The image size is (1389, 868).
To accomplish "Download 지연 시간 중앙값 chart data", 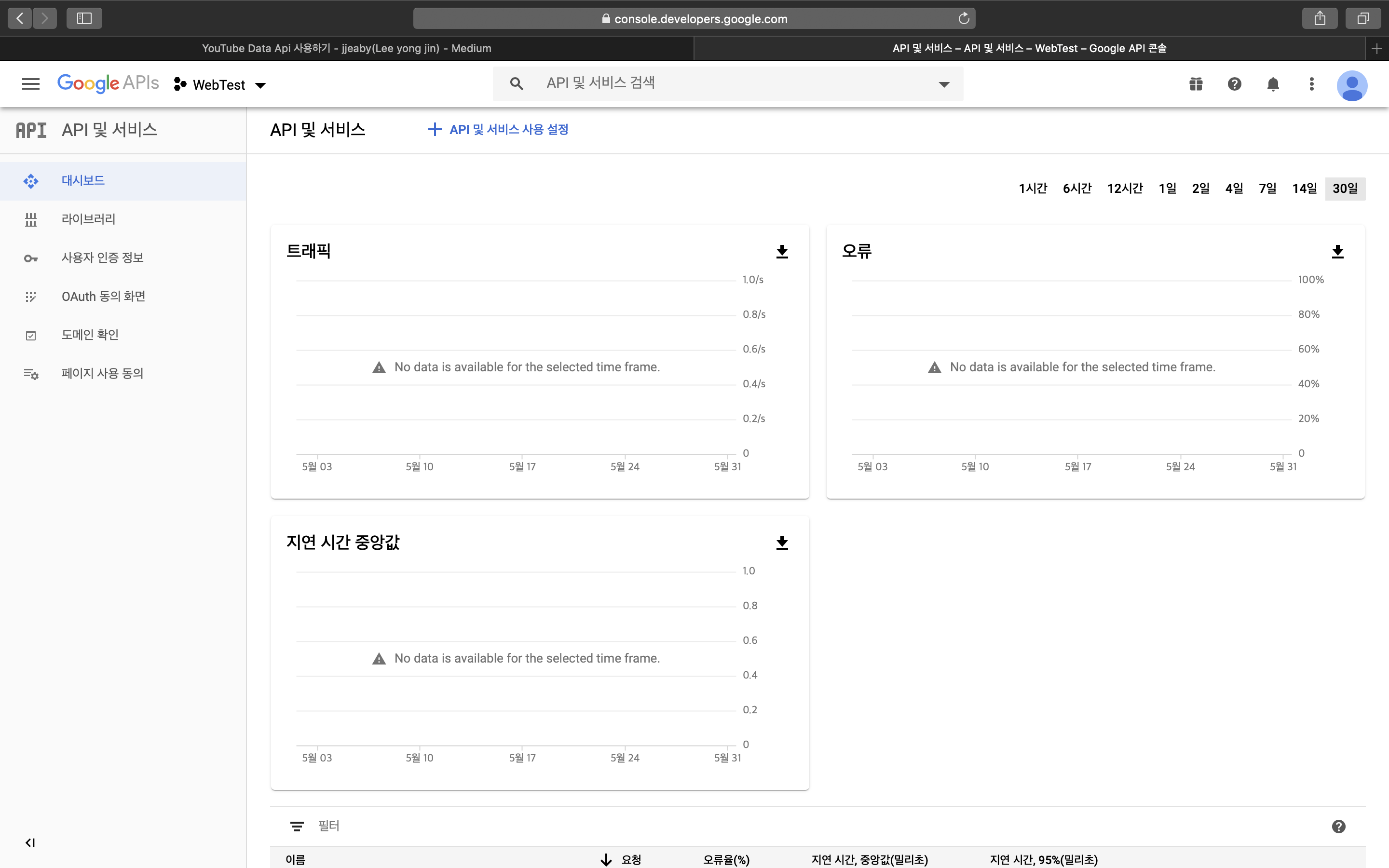I will [x=782, y=542].
